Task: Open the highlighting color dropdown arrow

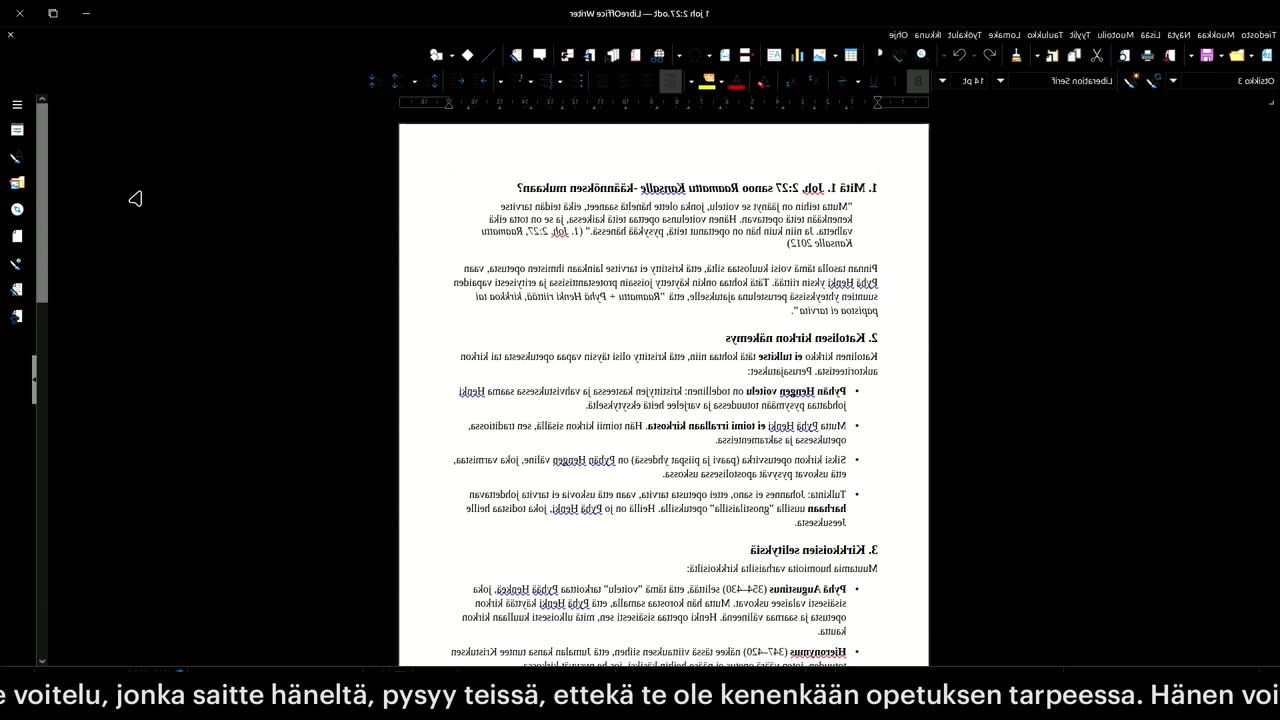Action: click(x=692, y=80)
